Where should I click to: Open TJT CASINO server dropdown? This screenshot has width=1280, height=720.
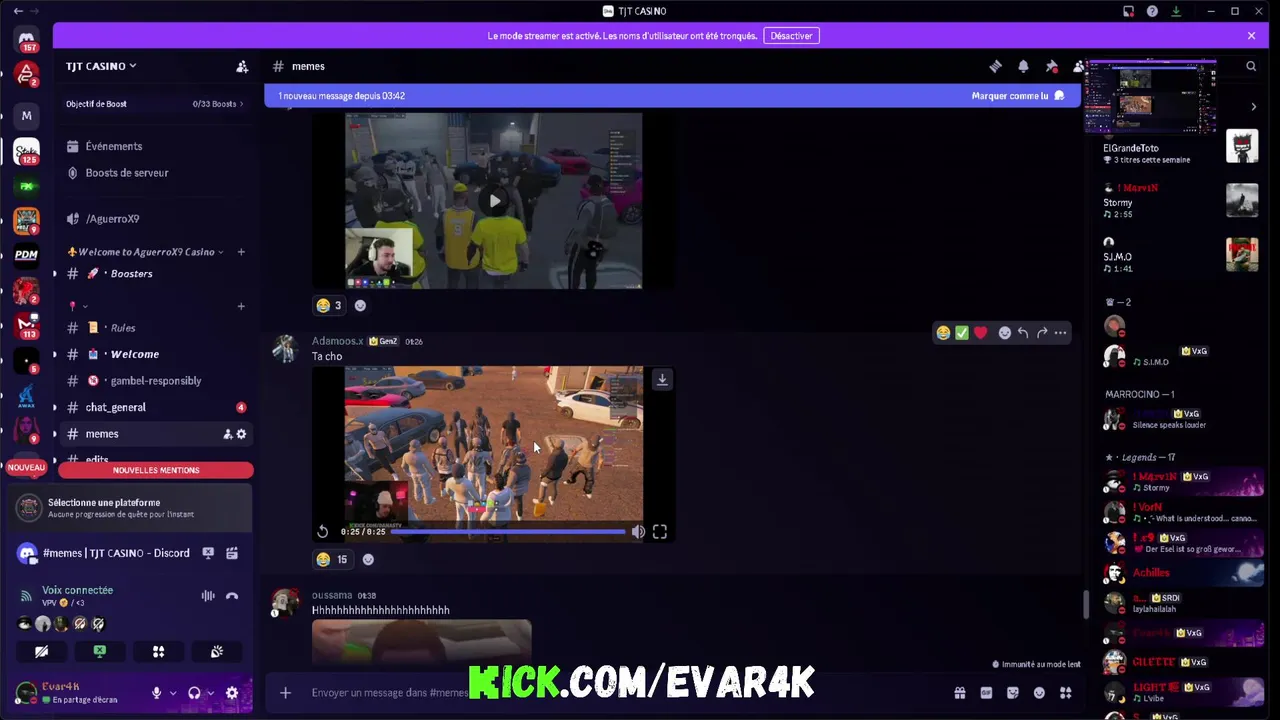pyautogui.click(x=101, y=66)
